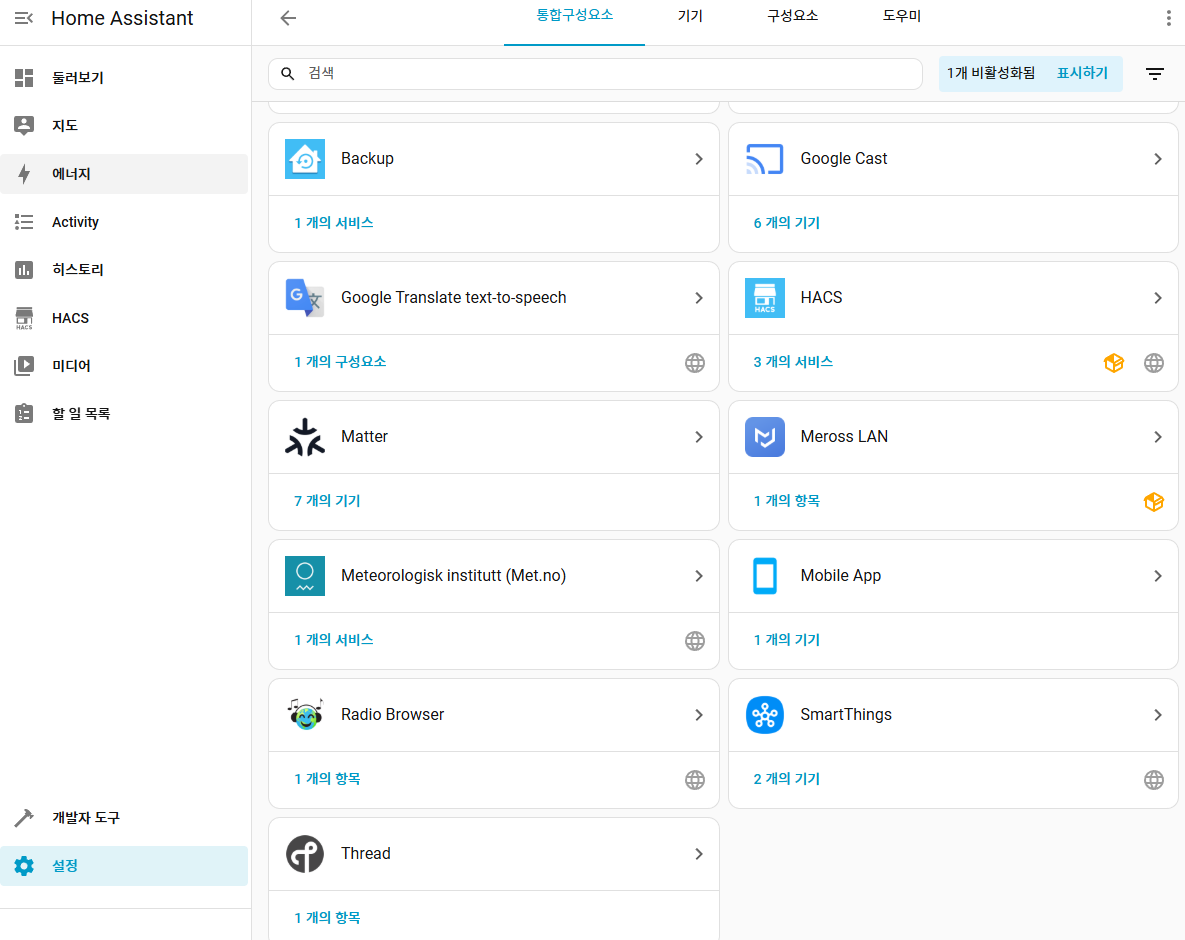Click the globe icon on the HACS card

coord(1154,363)
